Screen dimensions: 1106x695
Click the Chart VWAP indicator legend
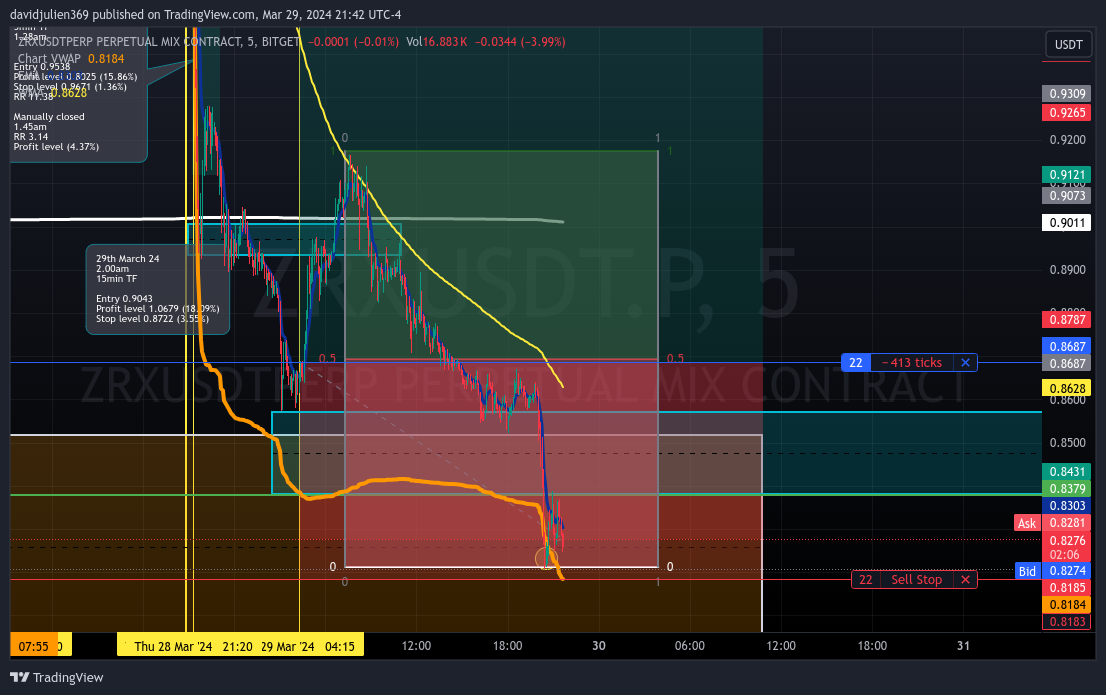click(x=71, y=59)
